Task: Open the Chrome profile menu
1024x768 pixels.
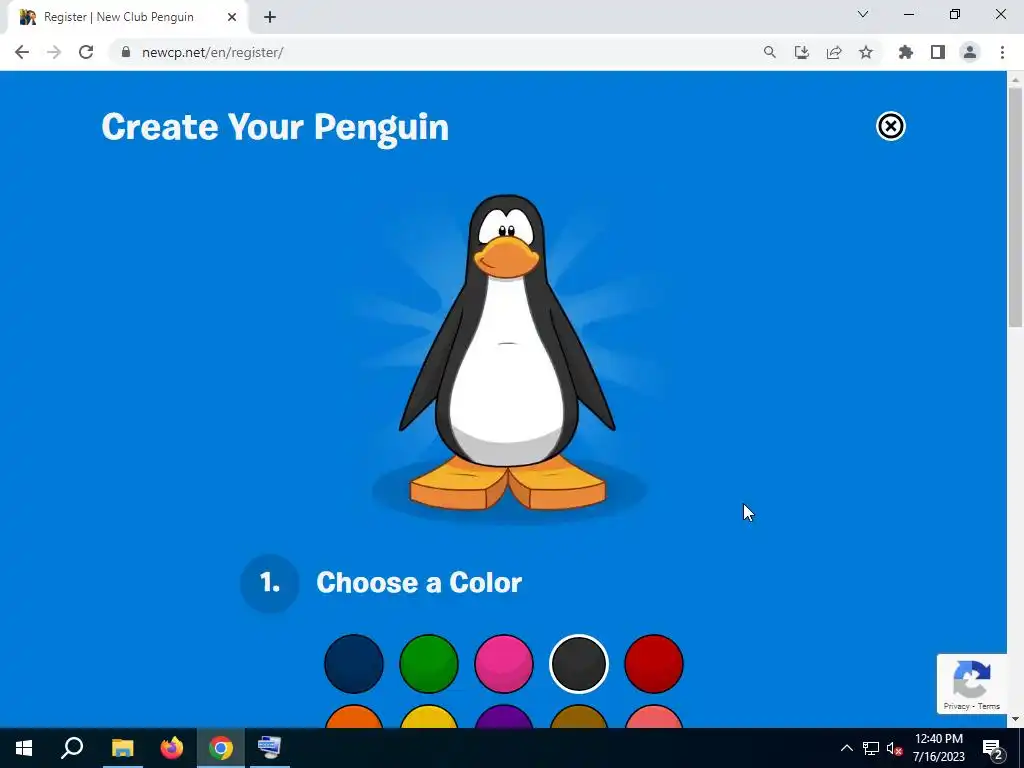Action: coord(970,52)
